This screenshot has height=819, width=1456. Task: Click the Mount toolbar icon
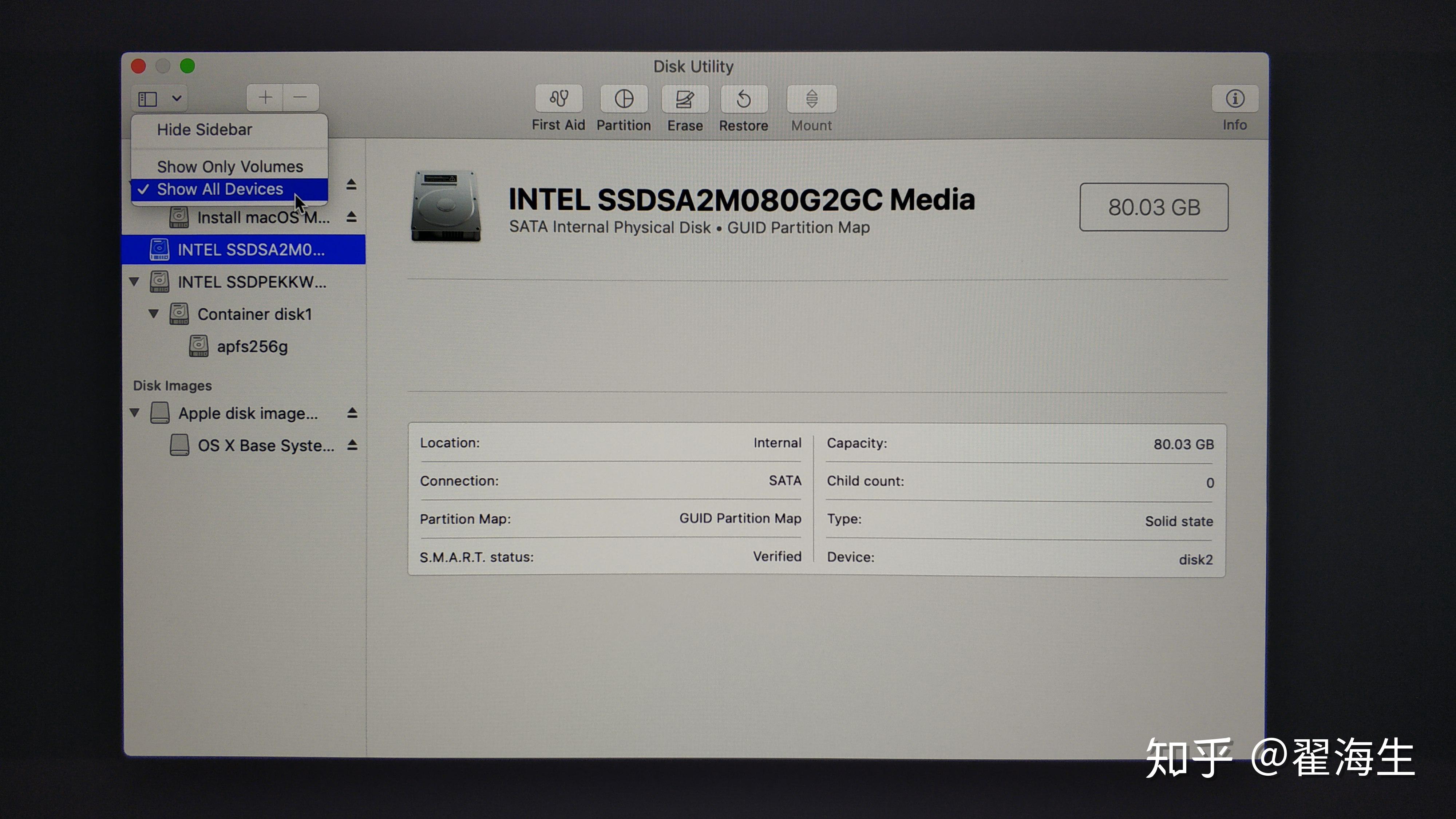tap(811, 99)
